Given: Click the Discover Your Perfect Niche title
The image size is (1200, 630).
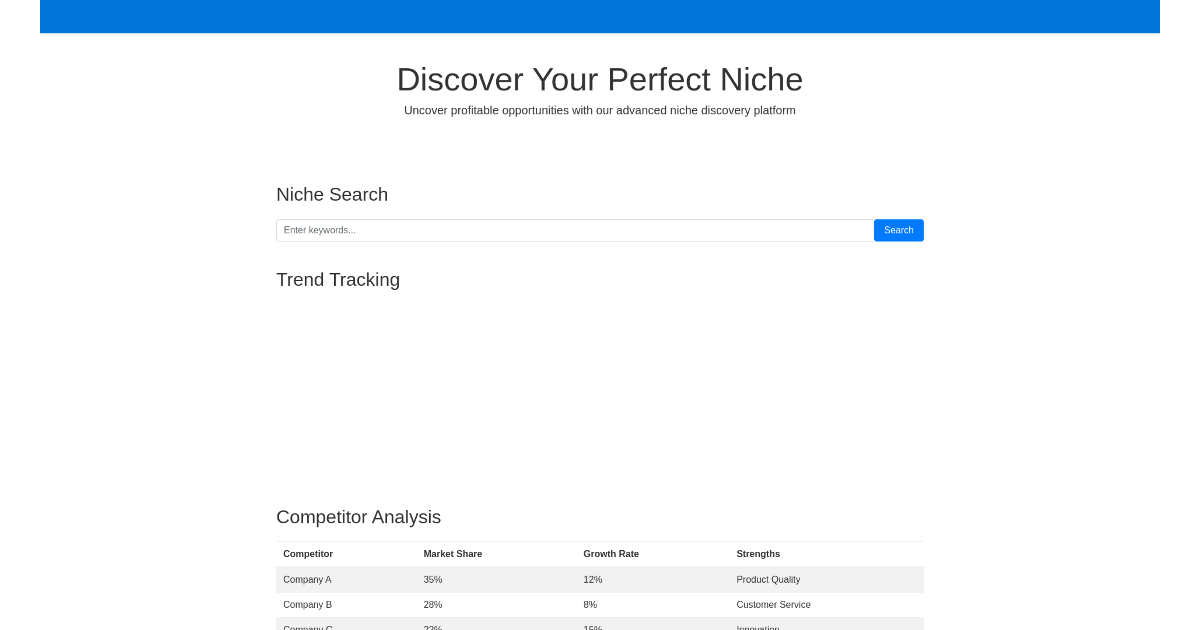Looking at the screenshot, I should pyautogui.click(x=600, y=79).
